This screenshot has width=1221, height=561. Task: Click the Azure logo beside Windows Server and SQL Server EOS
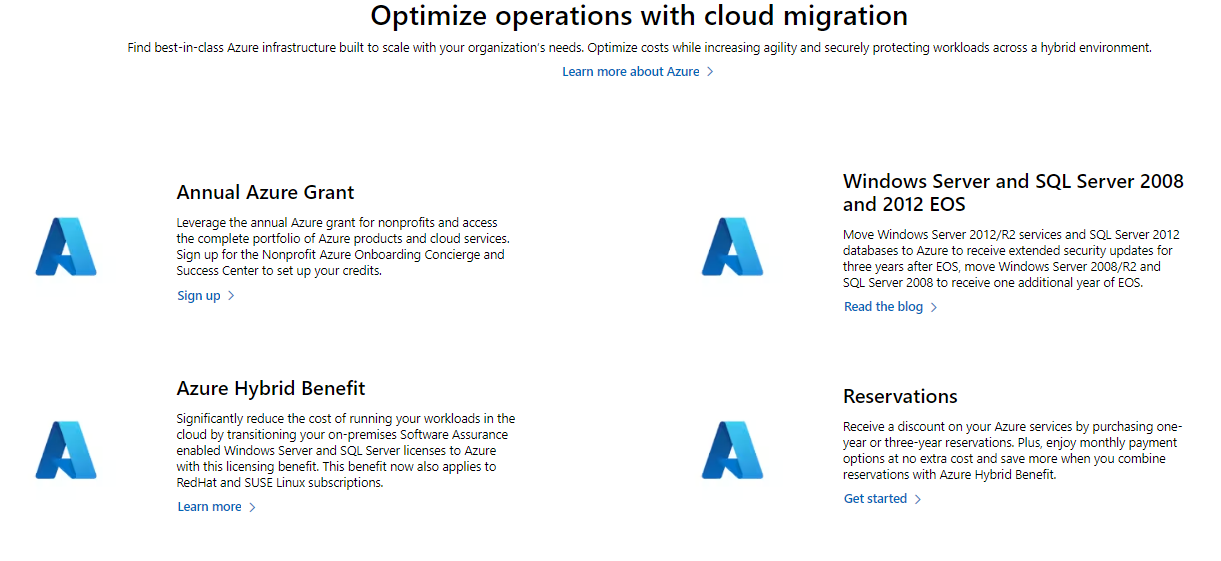tap(732, 246)
